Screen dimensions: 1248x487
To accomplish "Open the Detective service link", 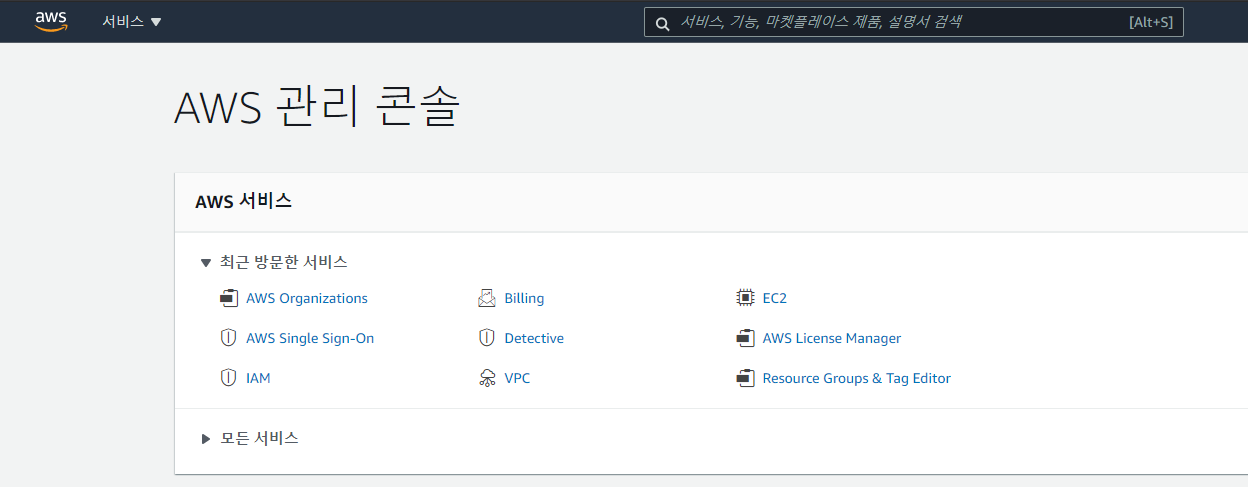I will [x=534, y=338].
